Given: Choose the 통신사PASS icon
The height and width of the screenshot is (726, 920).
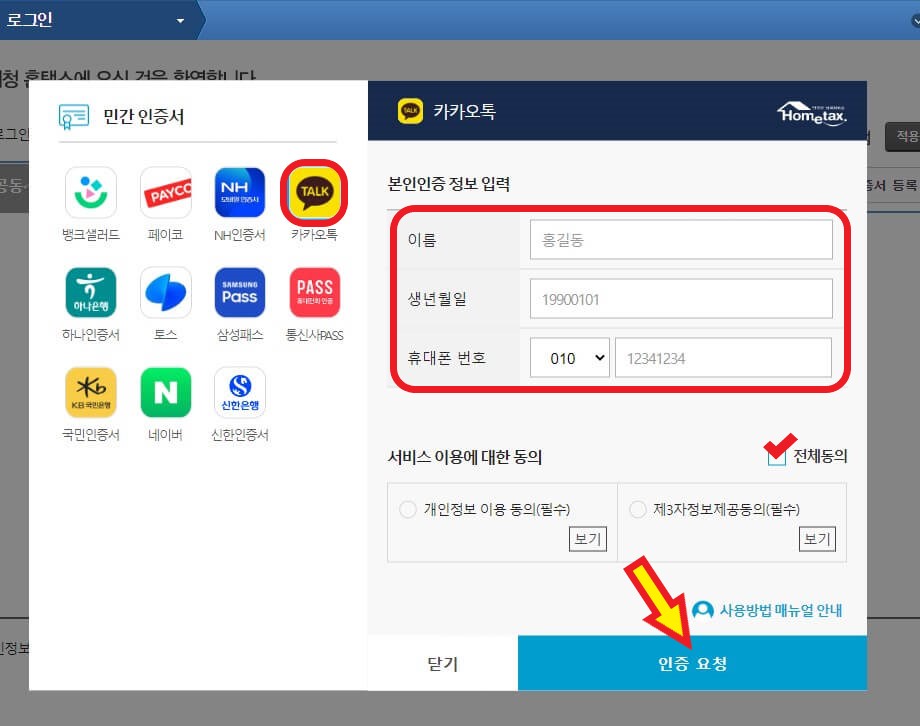Looking at the screenshot, I should [x=314, y=292].
